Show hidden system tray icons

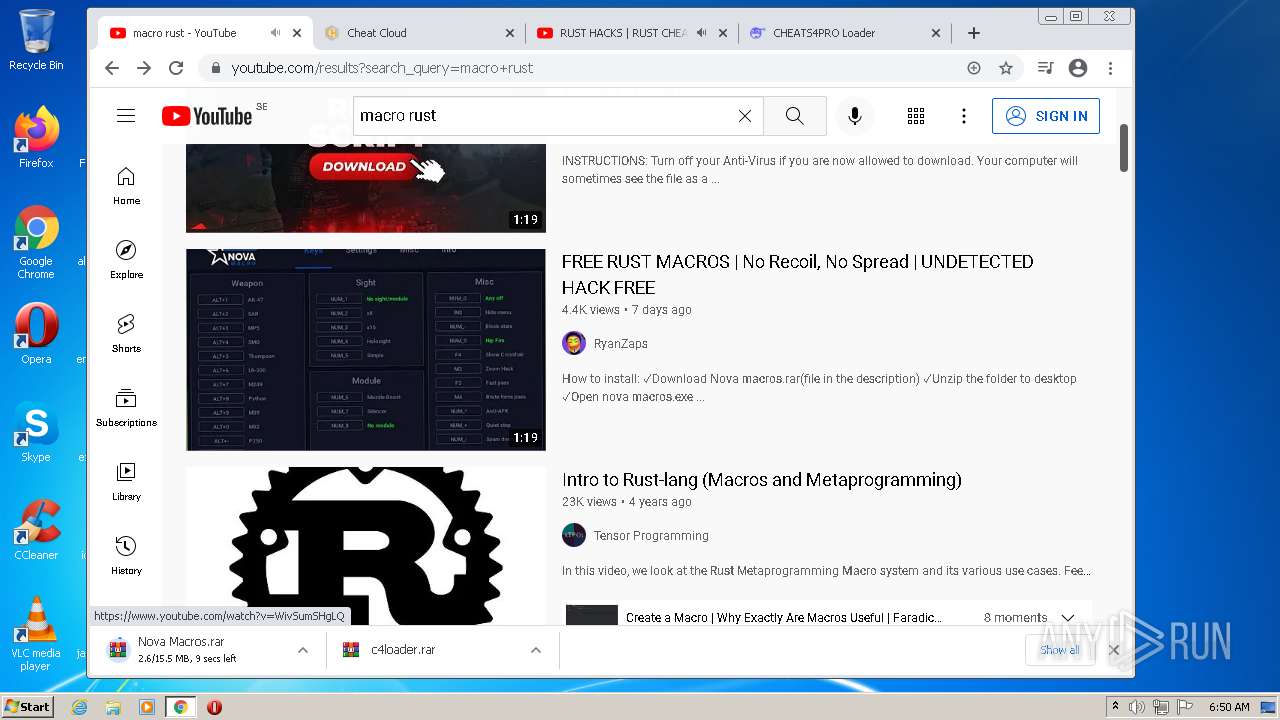click(x=1116, y=707)
